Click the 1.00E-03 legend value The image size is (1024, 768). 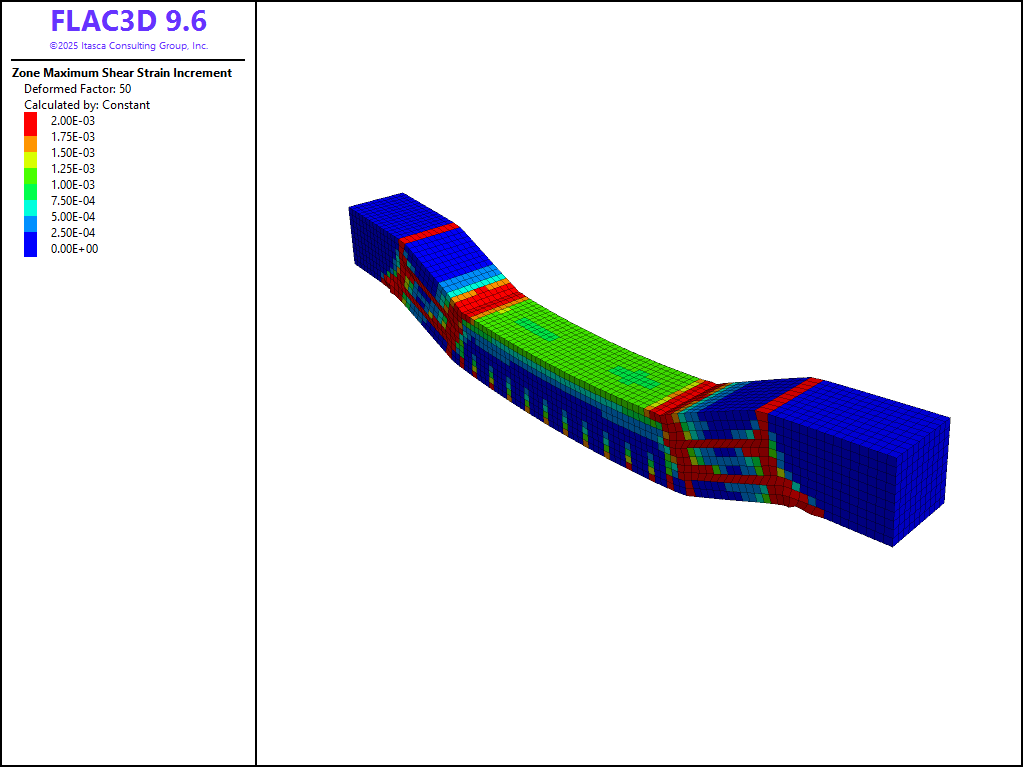tap(73, 185)
